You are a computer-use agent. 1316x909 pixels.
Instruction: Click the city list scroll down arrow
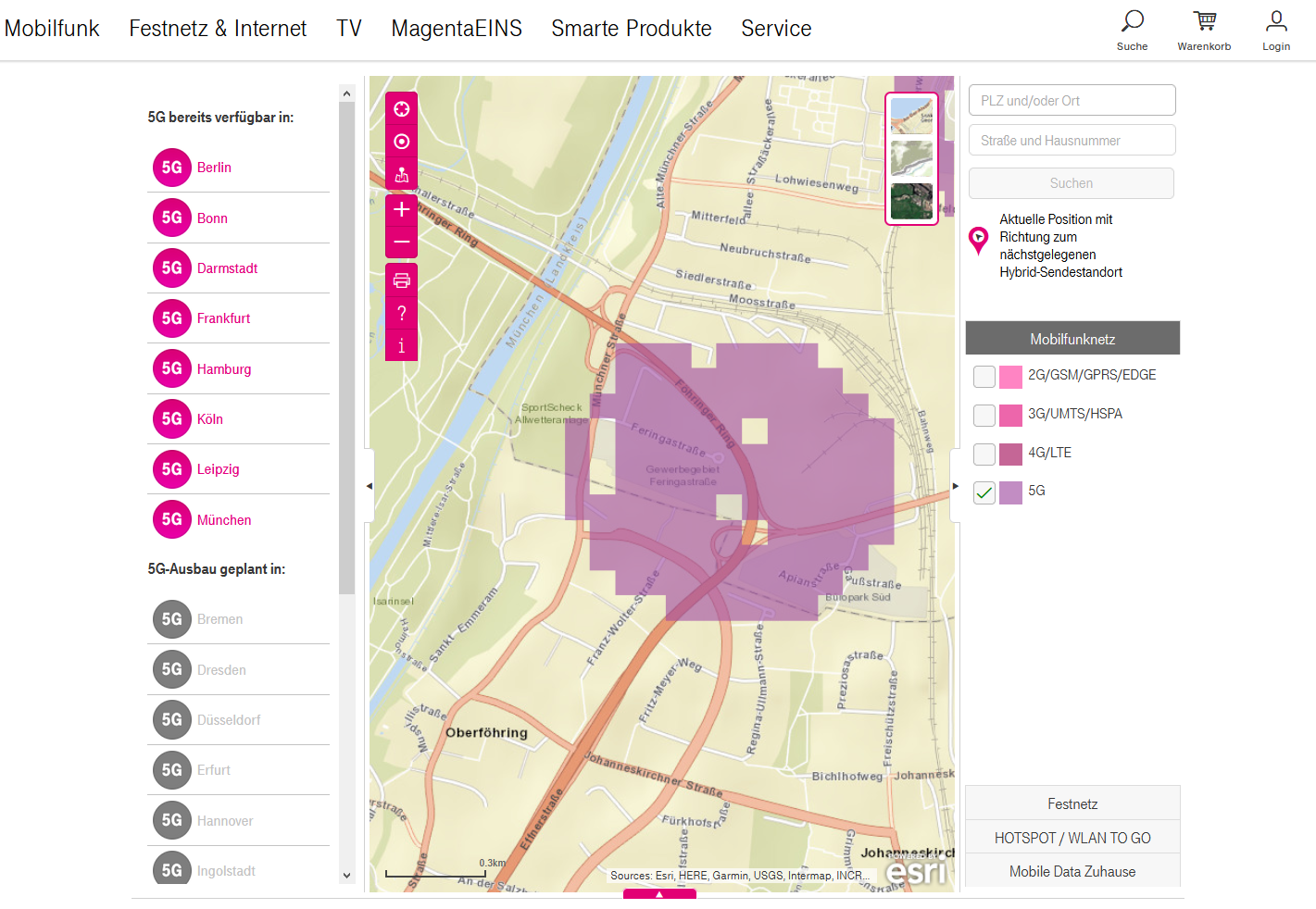point(346,875)
